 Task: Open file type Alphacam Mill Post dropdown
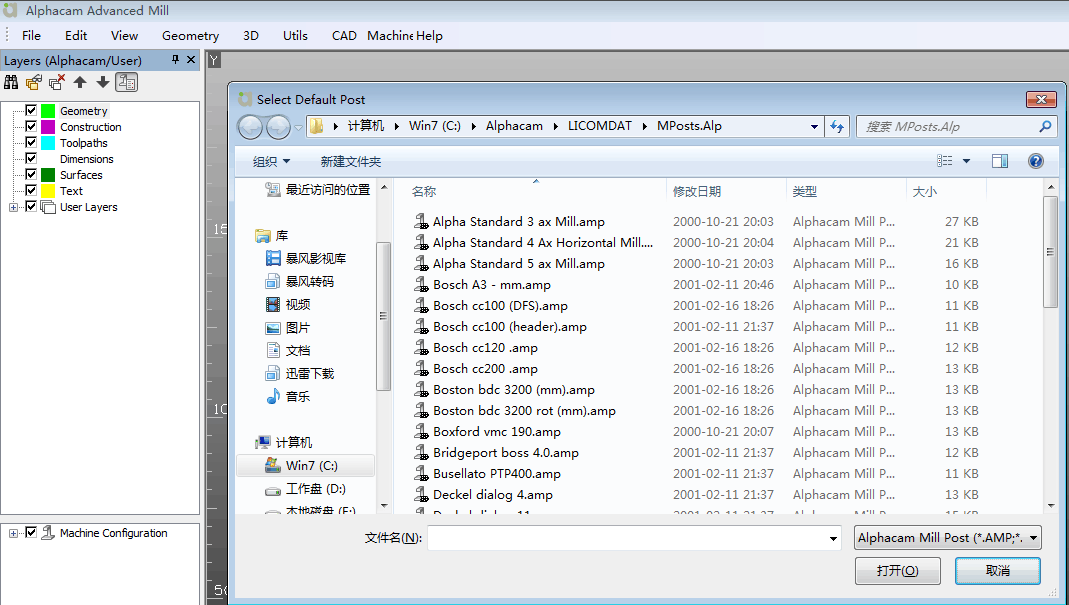click(948, 537)
